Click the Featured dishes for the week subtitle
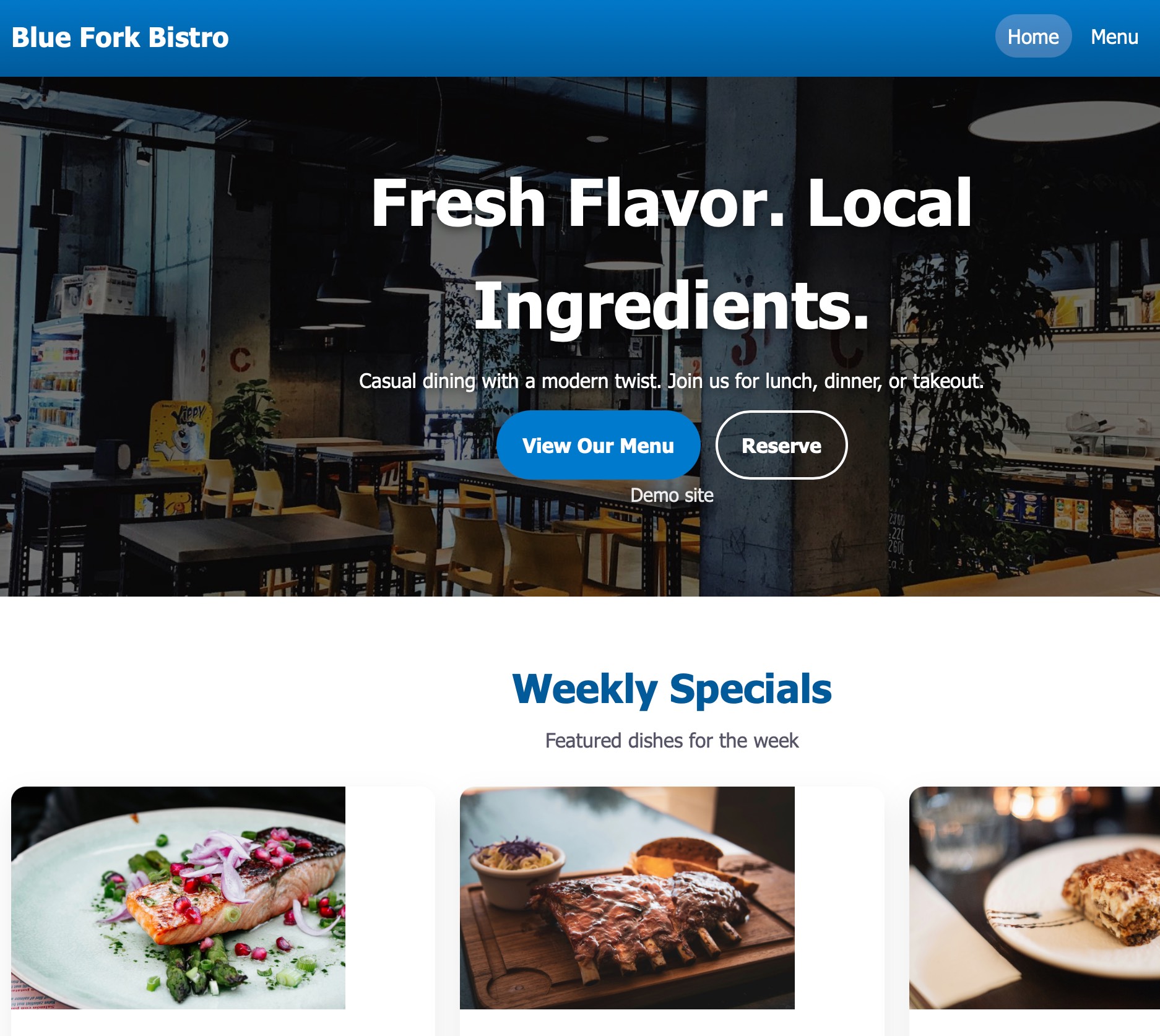Screen dimensions: 1160x1036 672,740
